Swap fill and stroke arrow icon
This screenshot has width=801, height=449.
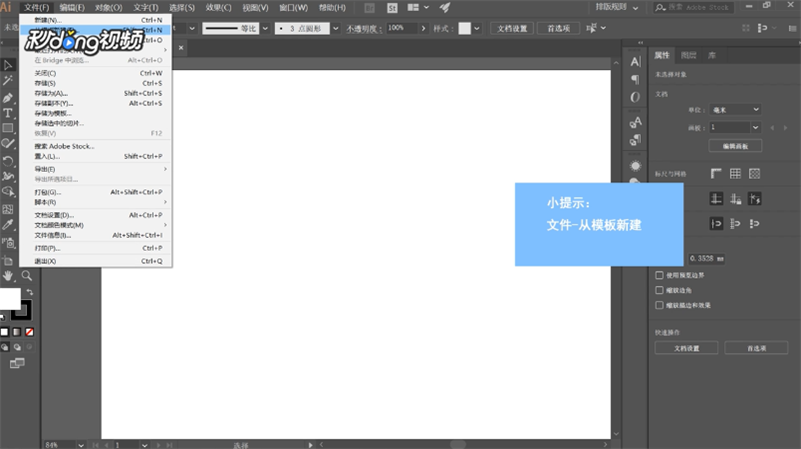point(30,292)
